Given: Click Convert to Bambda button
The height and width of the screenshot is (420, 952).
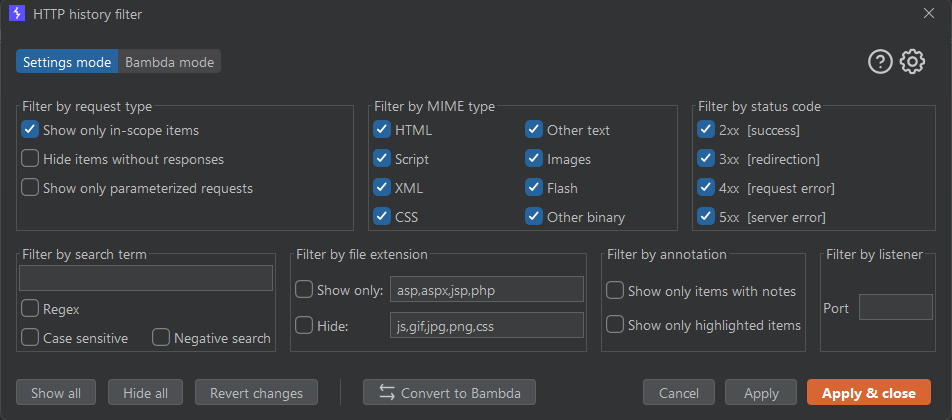Looking at the screenshot, I should tap(449, 392).
